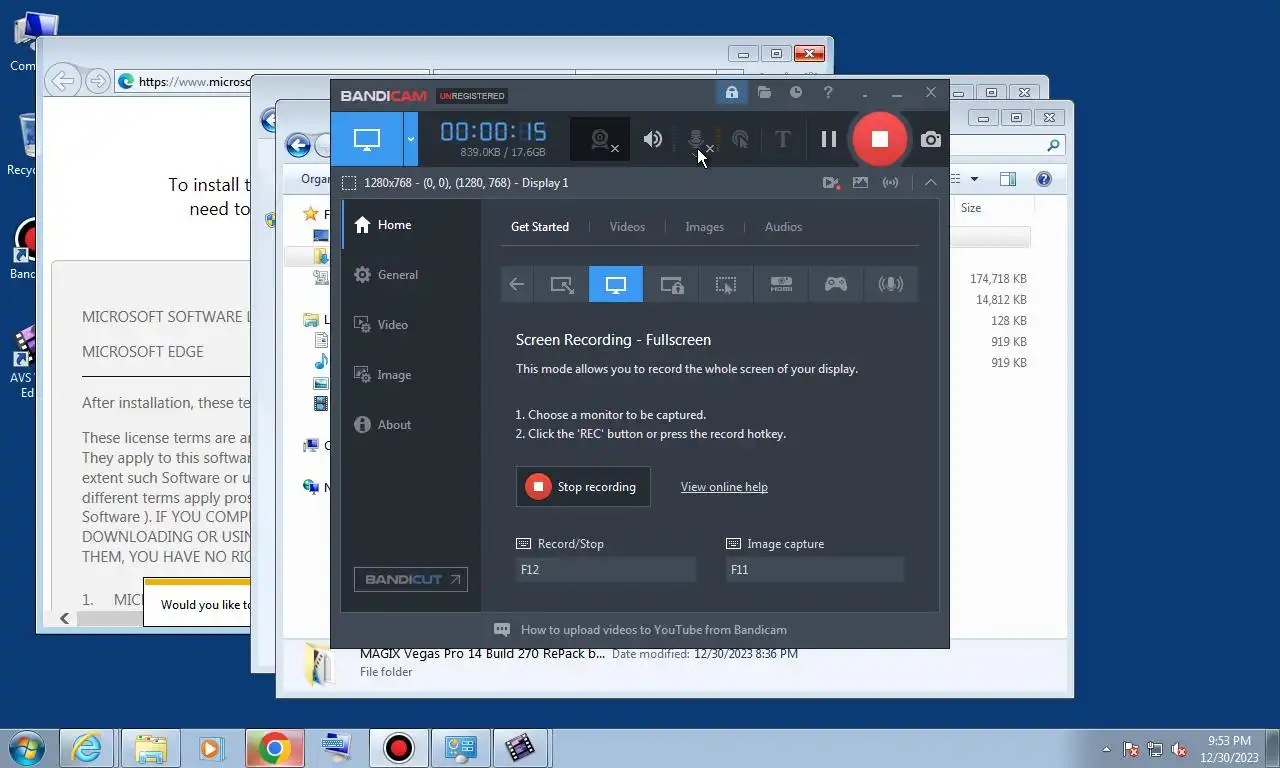Viewport: 1280px width, 768px height.
Task: Open Bandicam help question mark icon
Action: pos(828,93)
